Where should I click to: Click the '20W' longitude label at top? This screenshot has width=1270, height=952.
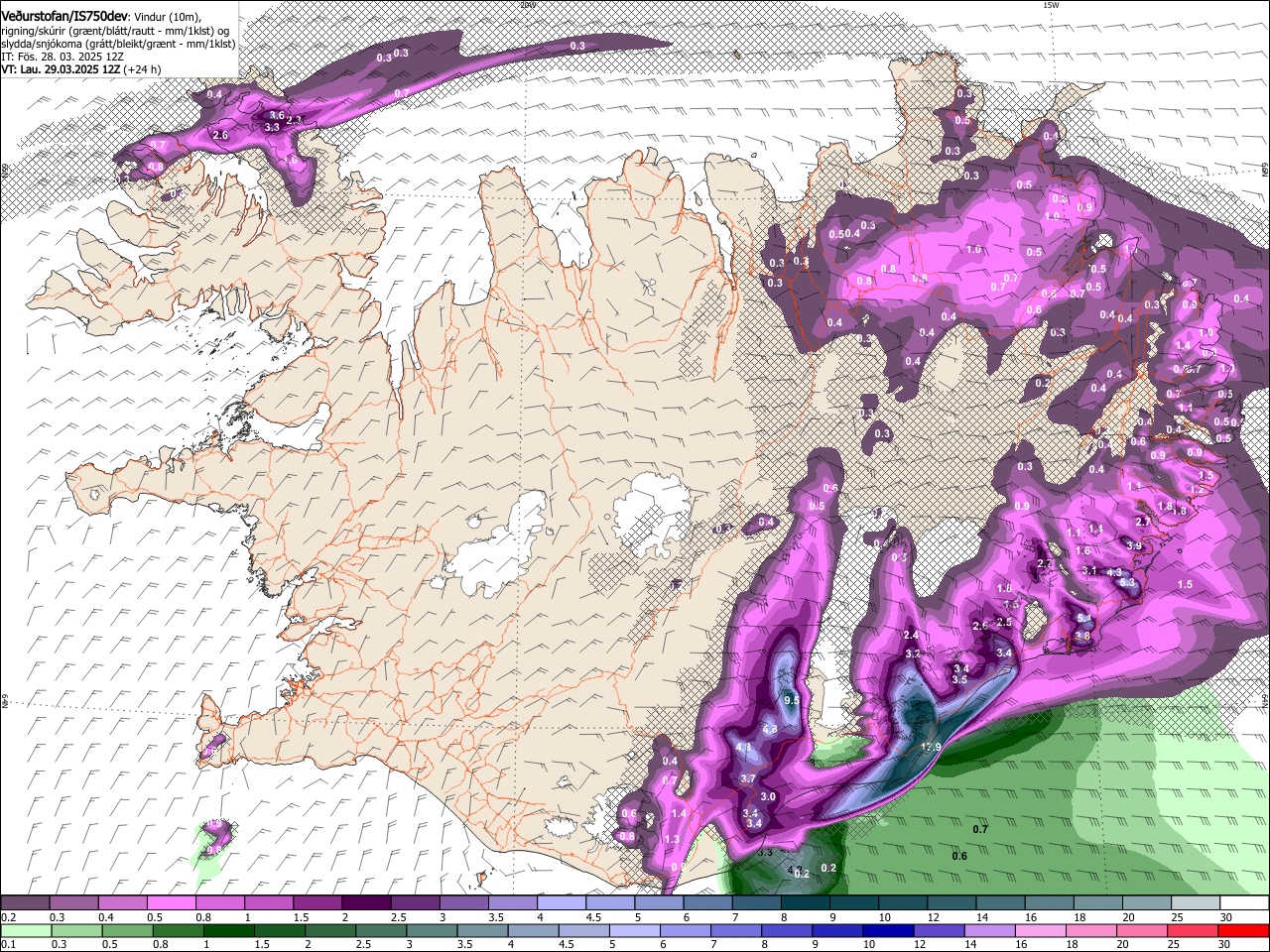(x=527, y=5)
